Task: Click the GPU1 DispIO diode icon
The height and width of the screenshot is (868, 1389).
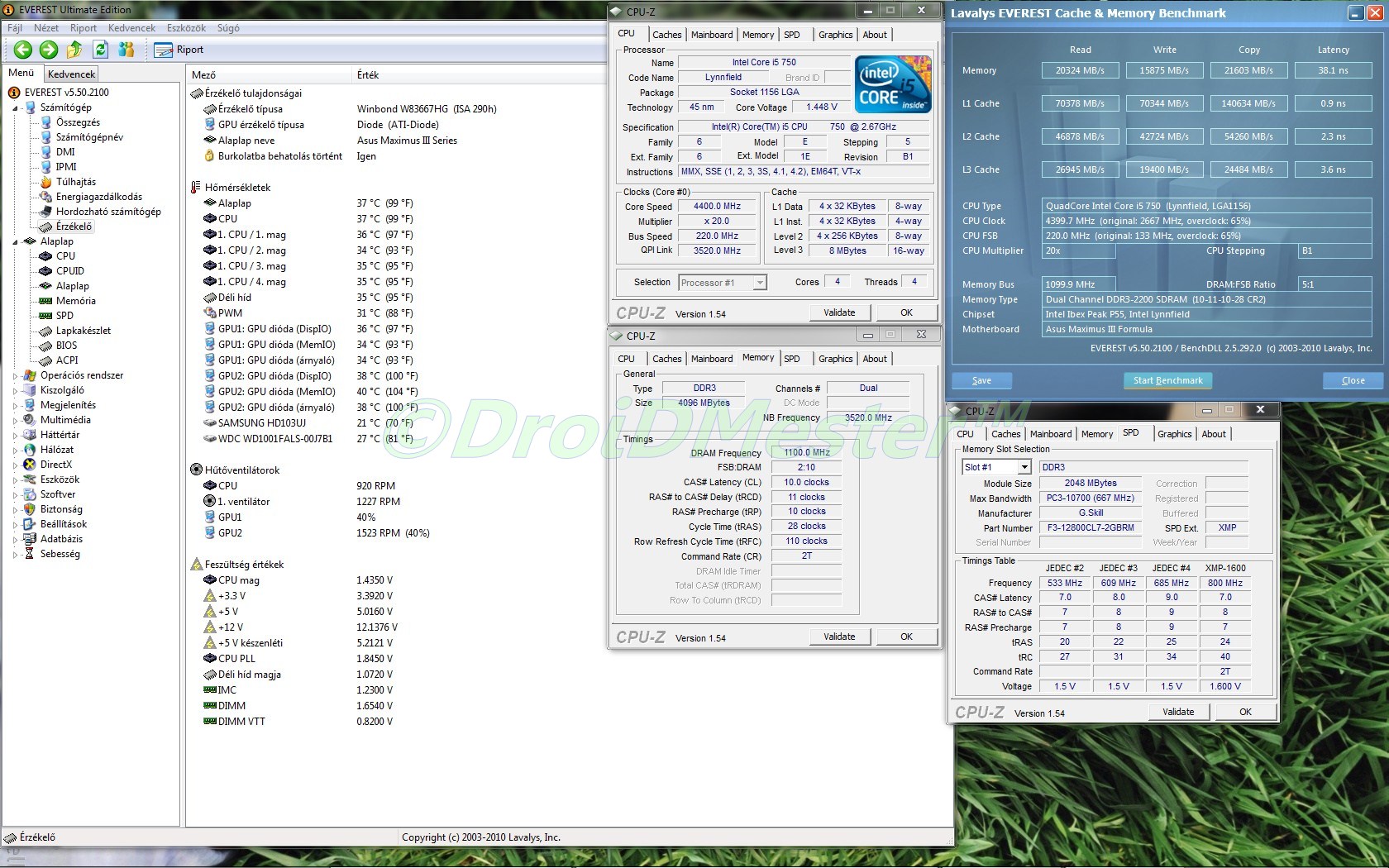Action: pos(210,329)
